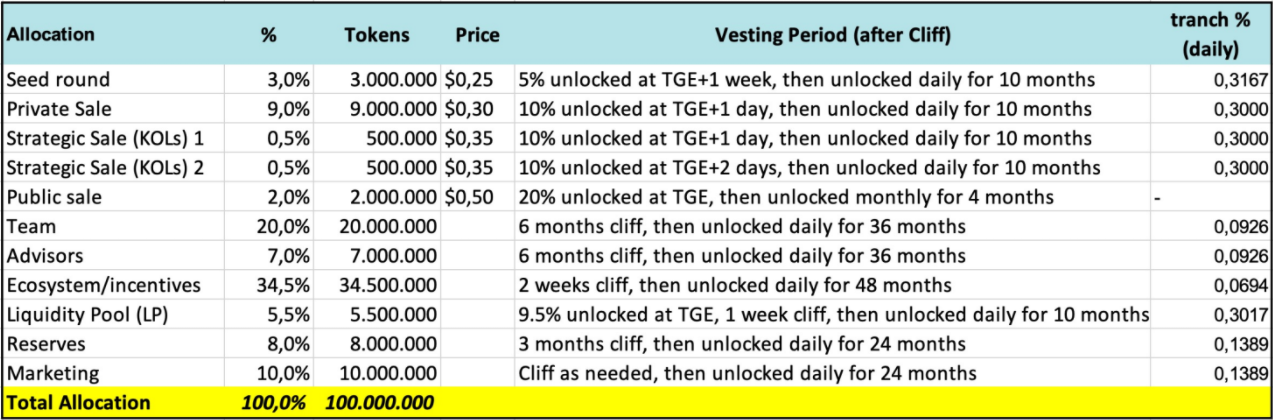Select the Liquidity Pool (LP) vesting description
This screenshot has height=420, width=1273.
point(832,315)
